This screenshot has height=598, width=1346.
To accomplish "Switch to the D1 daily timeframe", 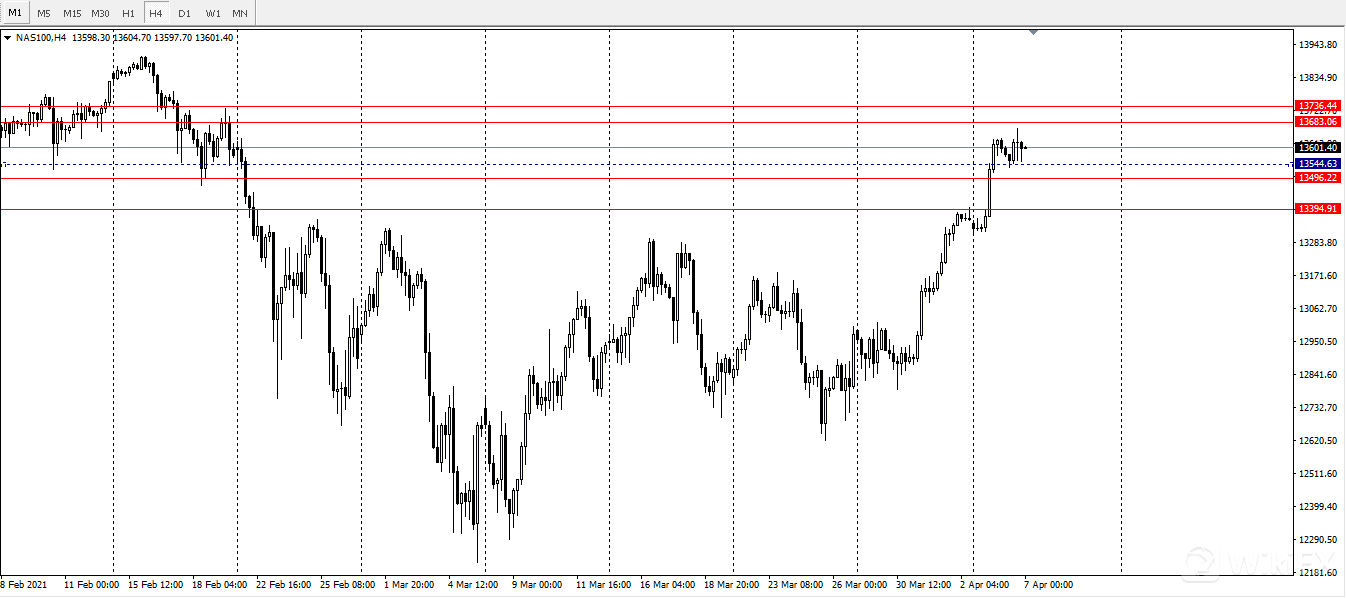I will tap(184, 13).
